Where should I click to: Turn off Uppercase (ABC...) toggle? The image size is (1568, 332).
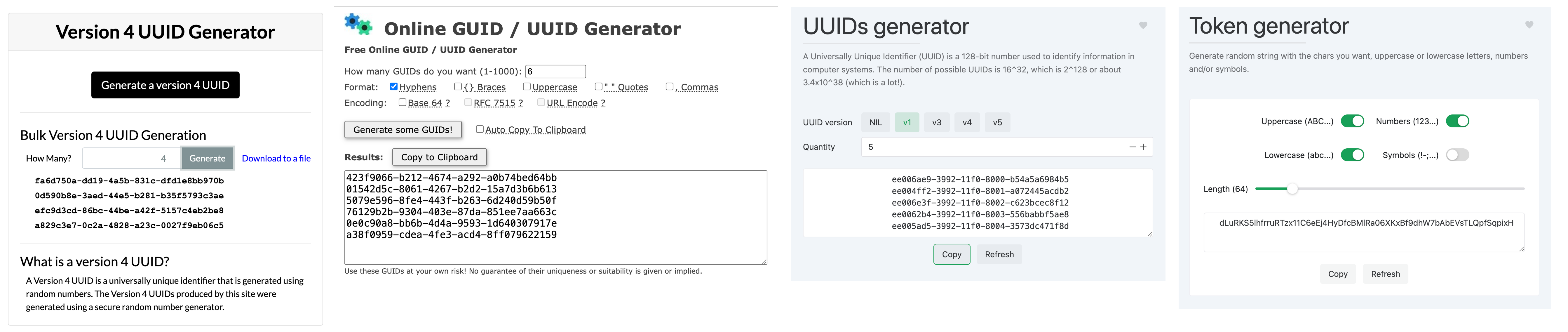click(x=1352, y=121)
